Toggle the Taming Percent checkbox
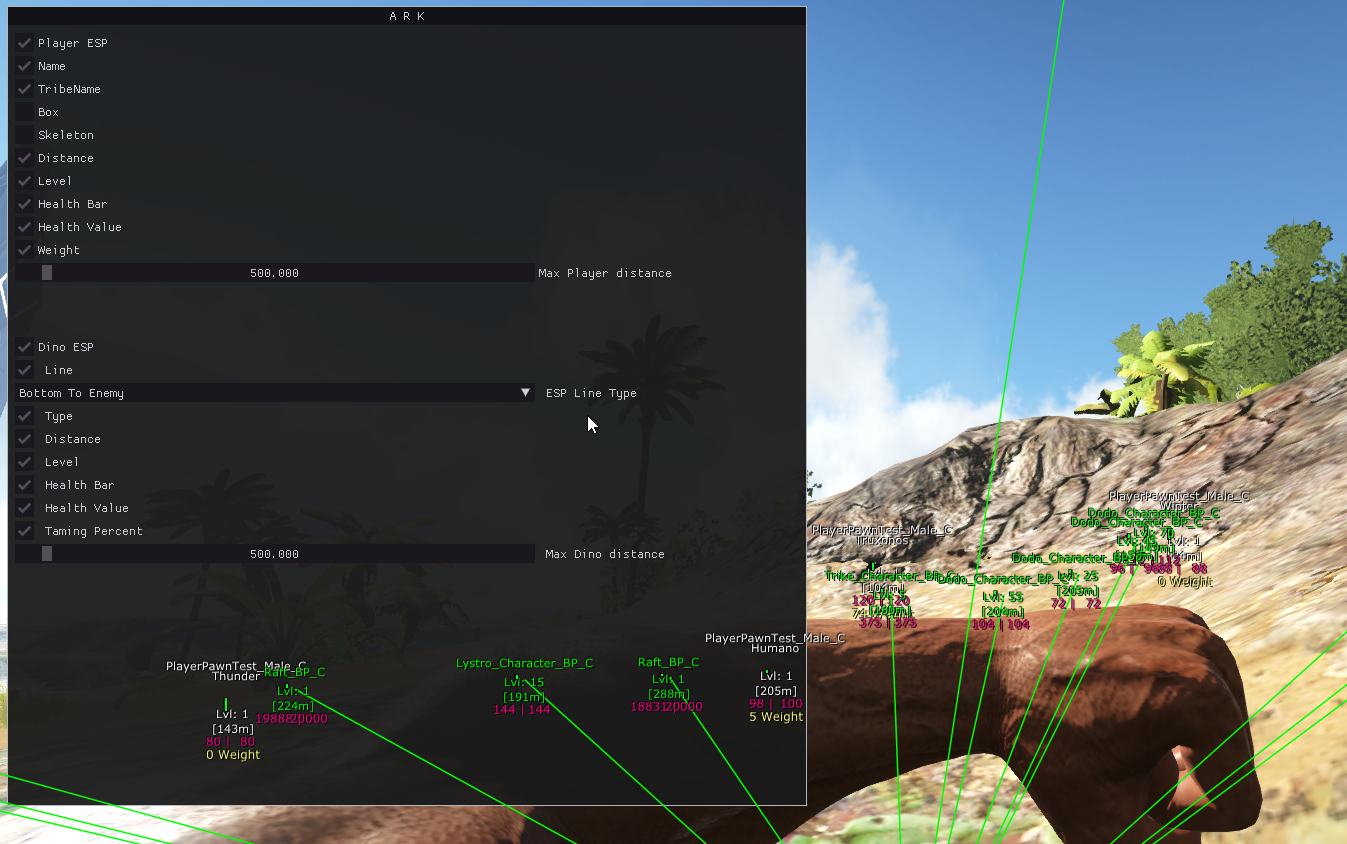Viewport: 1347px width, 844px height. point(25,531)
